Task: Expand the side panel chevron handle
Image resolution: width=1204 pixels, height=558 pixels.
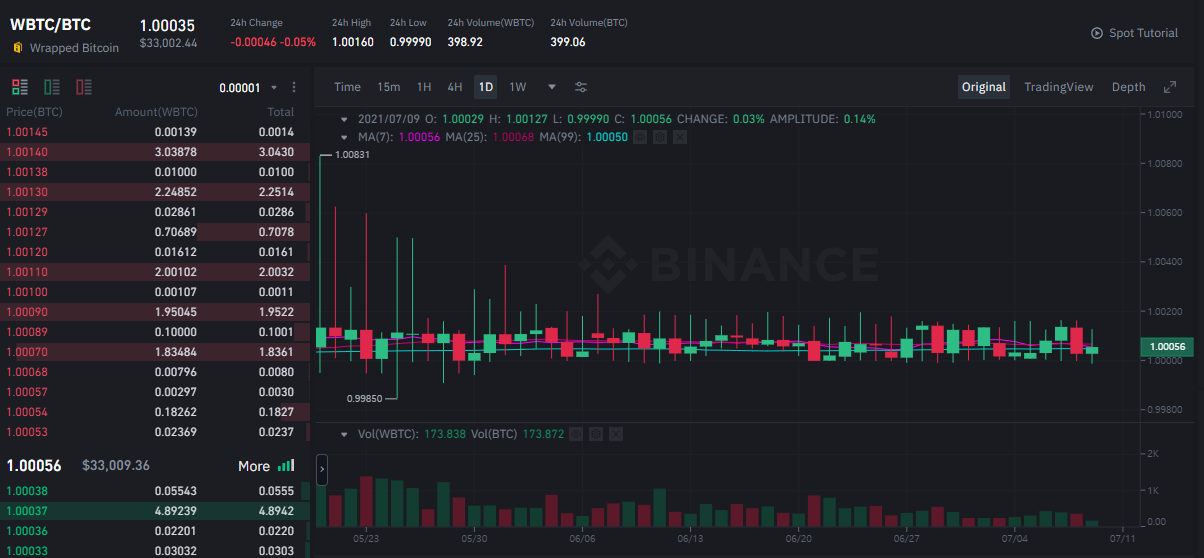Action: click(x=321, y=470)
